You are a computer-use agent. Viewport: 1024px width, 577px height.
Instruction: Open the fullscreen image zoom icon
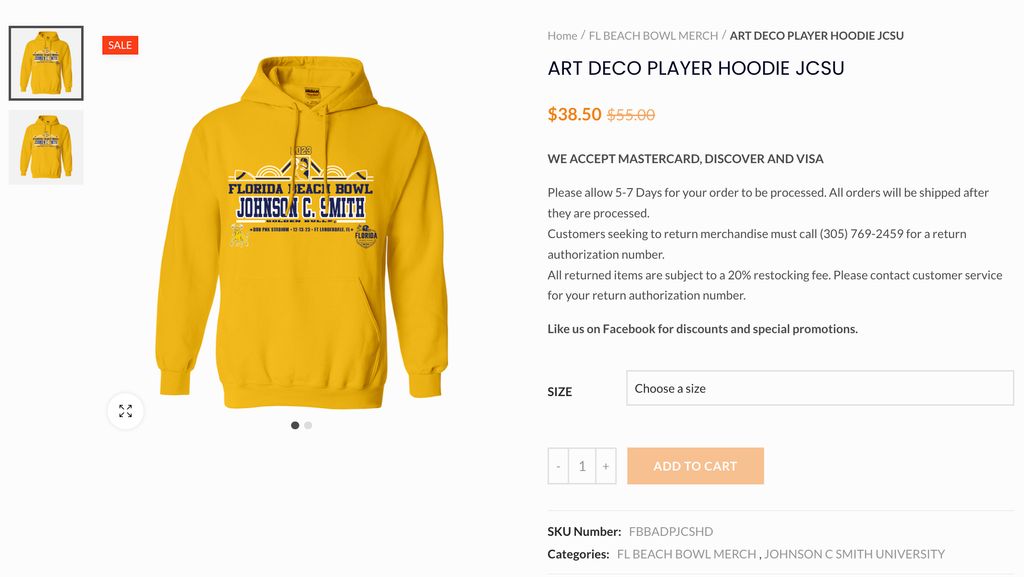pos(125,411)
